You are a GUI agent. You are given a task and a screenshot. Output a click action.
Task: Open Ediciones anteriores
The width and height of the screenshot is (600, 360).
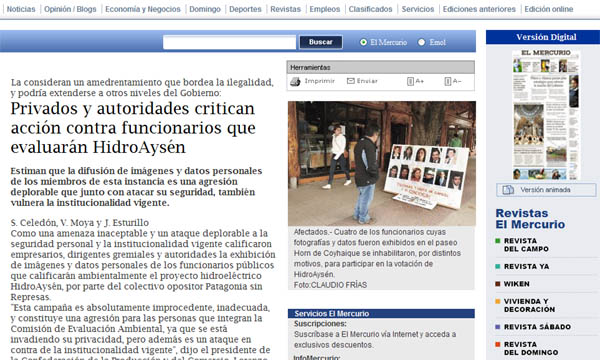click(479, 9)
